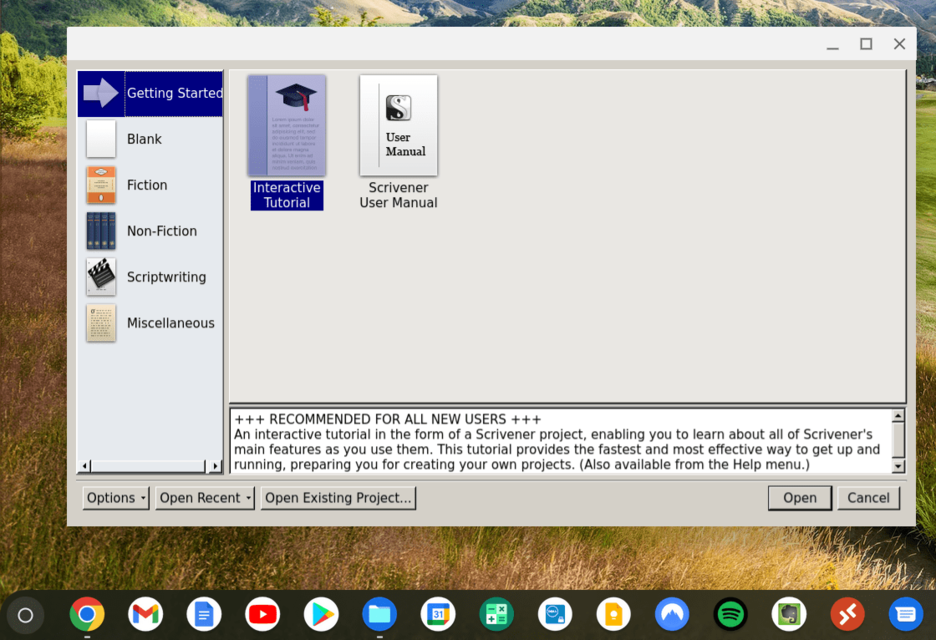Click the template description text area
This screenshot has width=936, height=640.
pyautogui.click(x=561, y=442)
